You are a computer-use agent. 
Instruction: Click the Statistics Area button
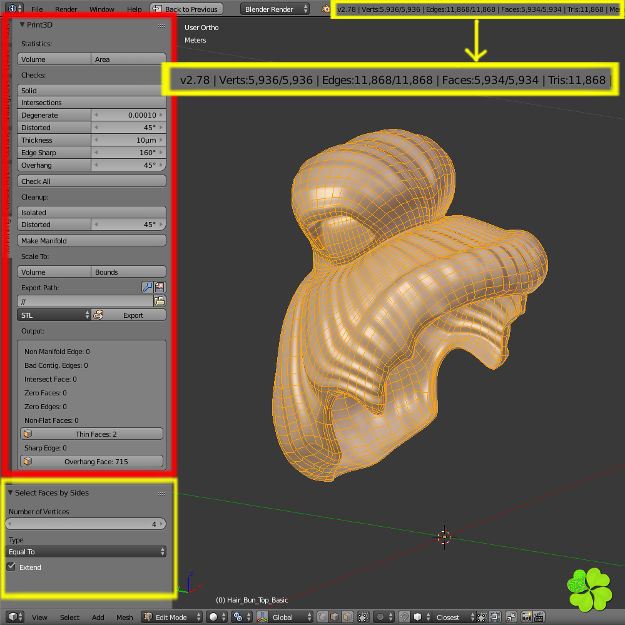tap(128, 59)
